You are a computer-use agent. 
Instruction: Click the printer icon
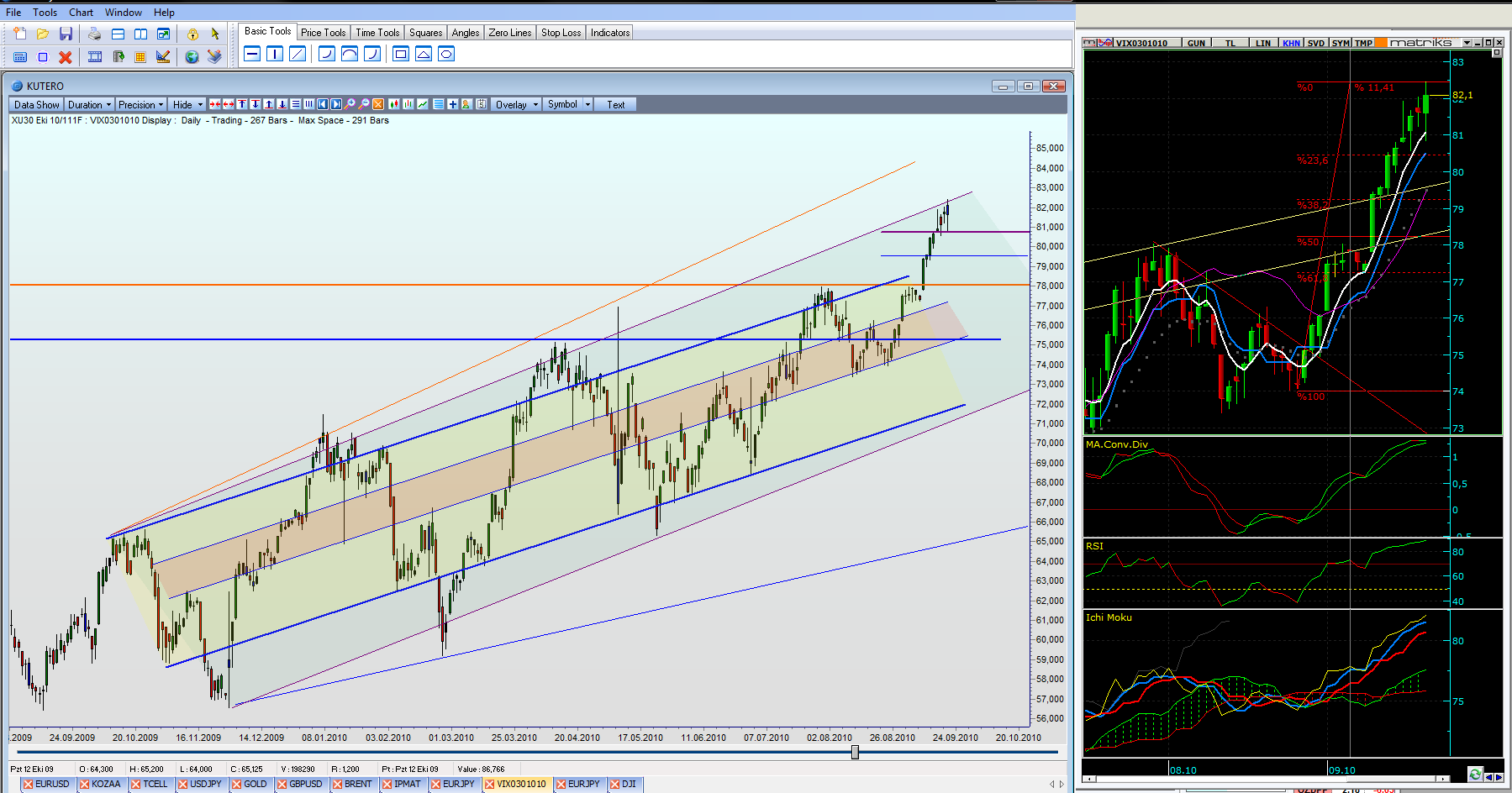94,34
